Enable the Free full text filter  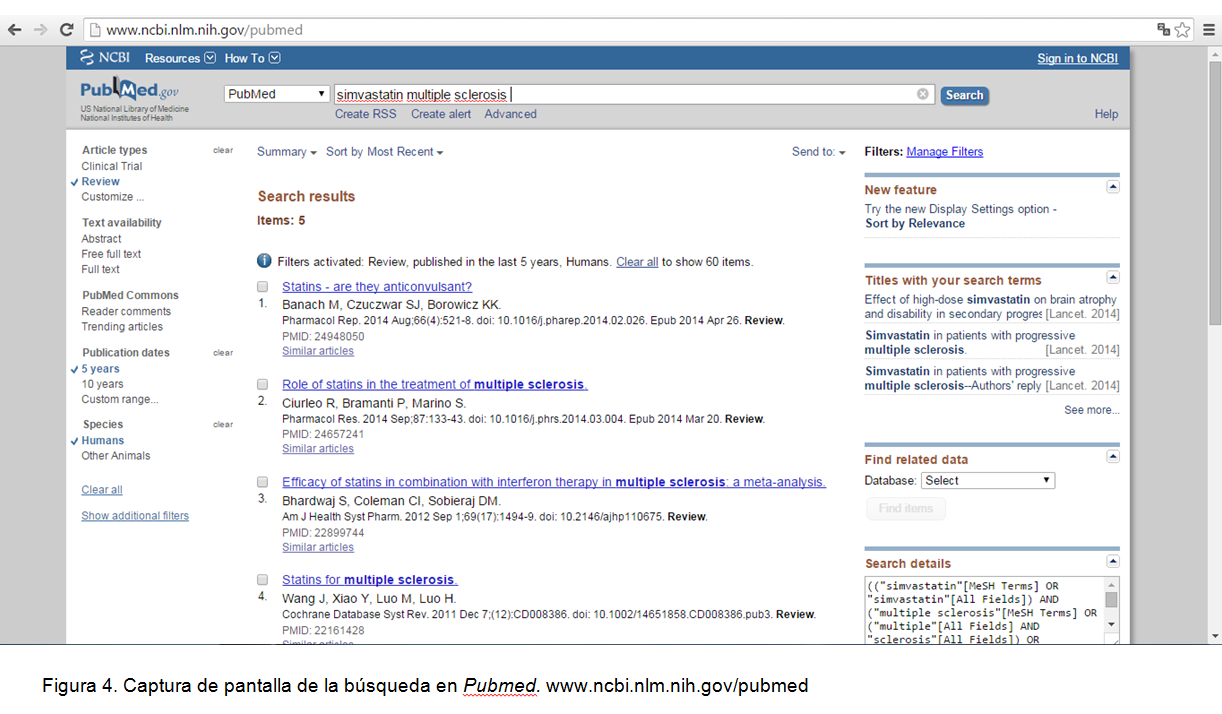[x=111, y=254]
